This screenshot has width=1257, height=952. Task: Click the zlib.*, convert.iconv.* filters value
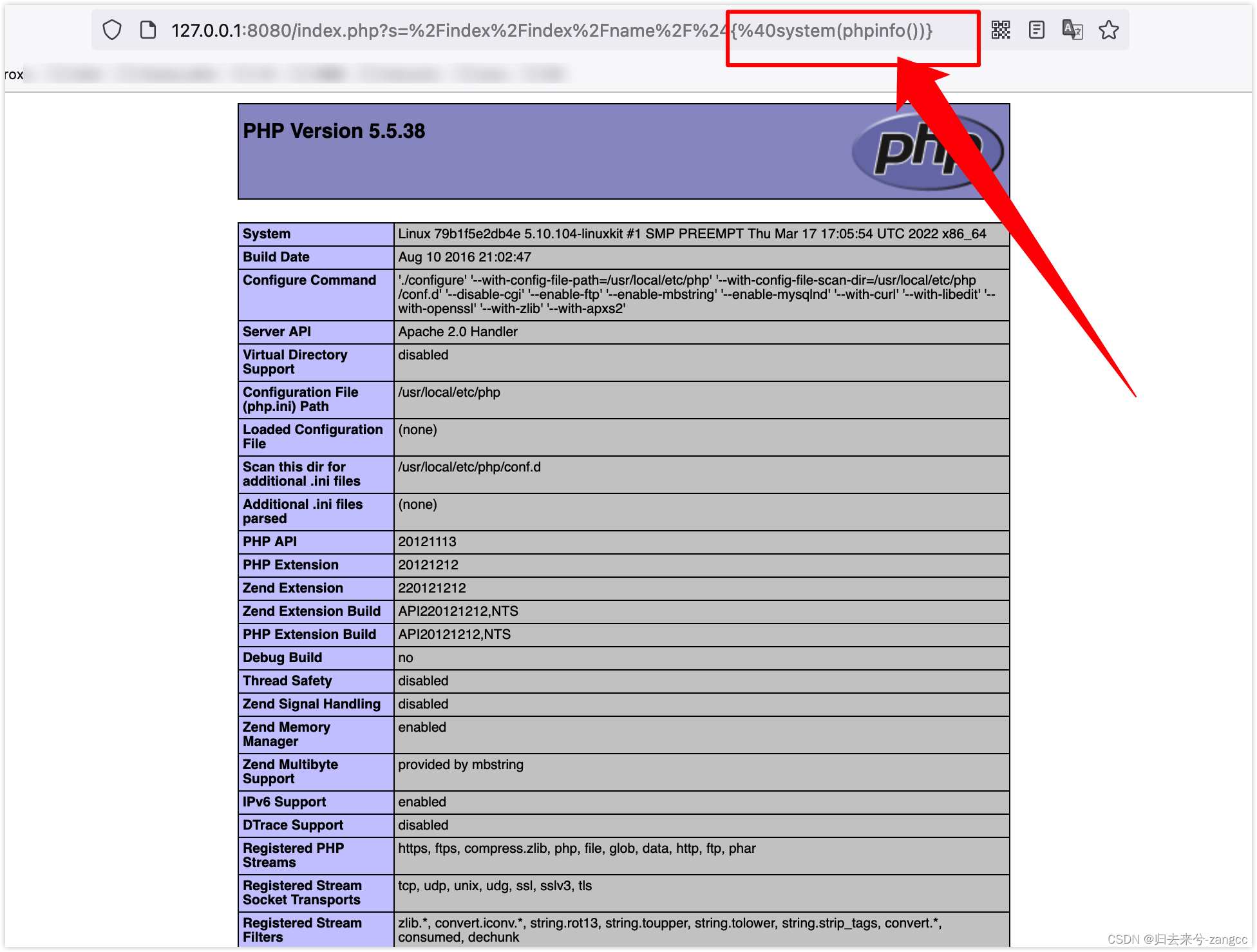pos(670,930)
